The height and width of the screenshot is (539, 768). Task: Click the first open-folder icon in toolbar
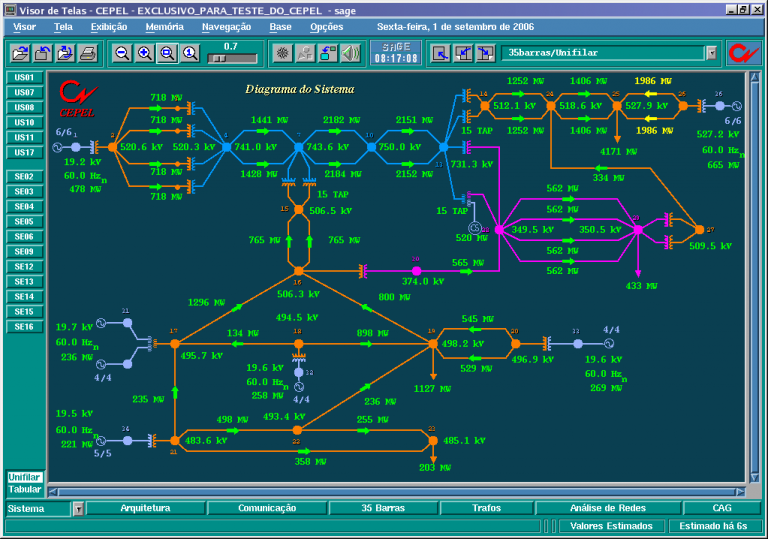click(x=19, y=53)
